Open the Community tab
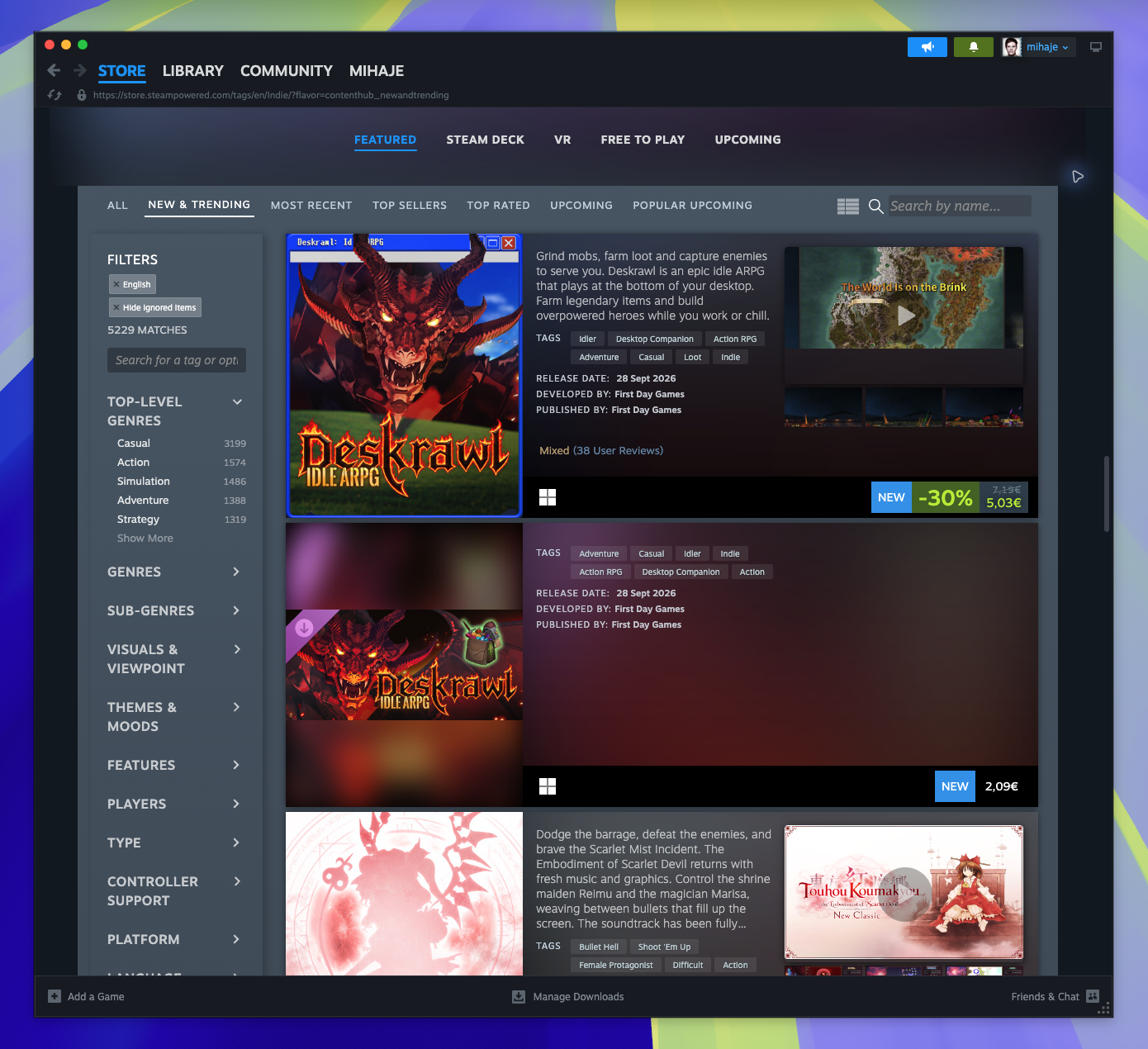The image size is (1148, 1049). 287,71
